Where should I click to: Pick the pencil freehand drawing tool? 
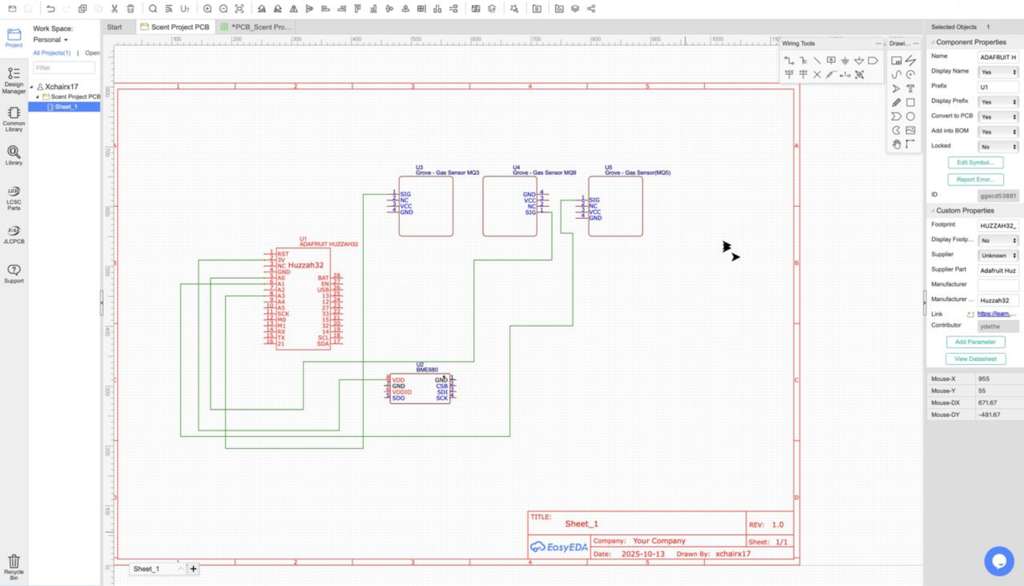(897, 102)
